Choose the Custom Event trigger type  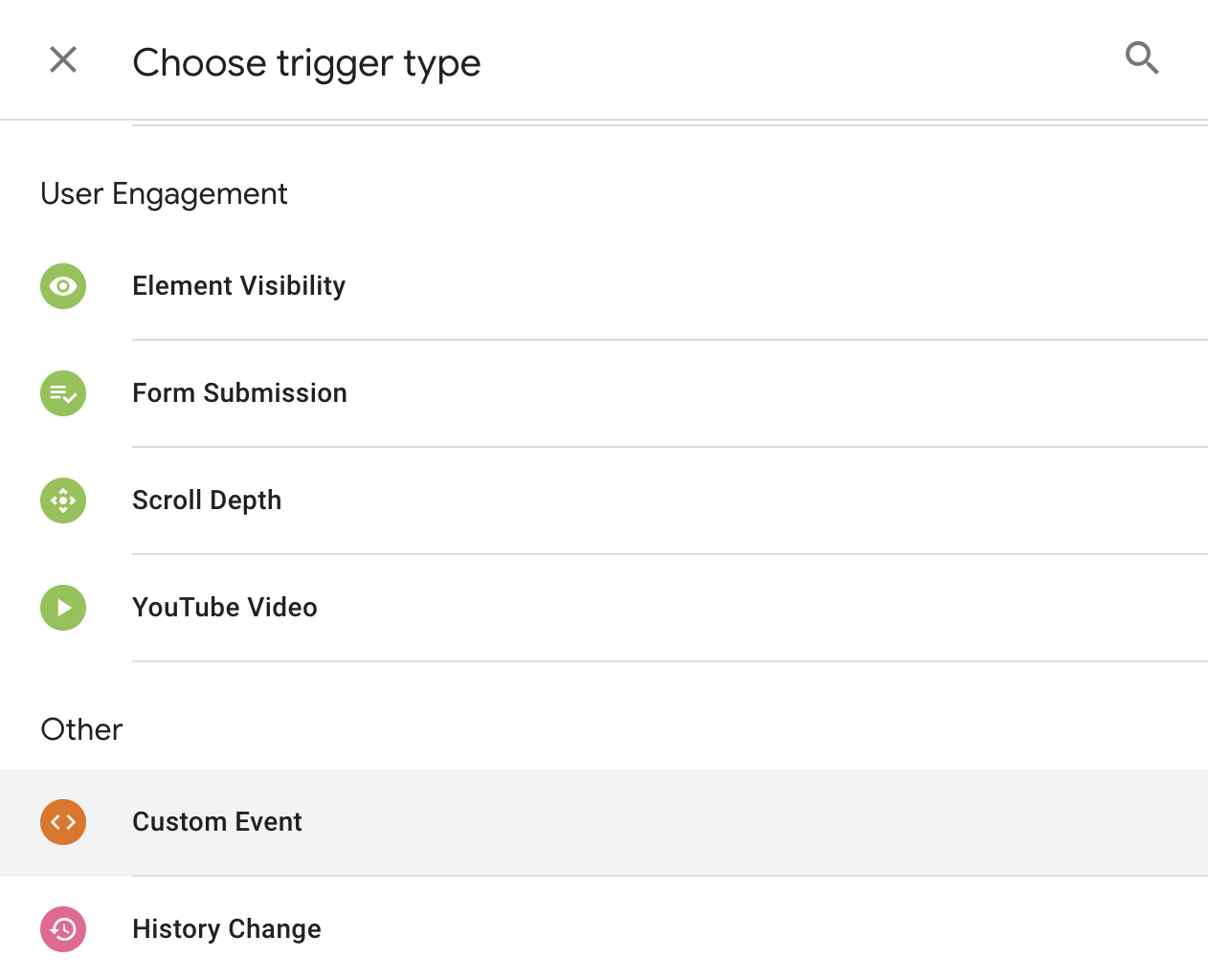604,822
